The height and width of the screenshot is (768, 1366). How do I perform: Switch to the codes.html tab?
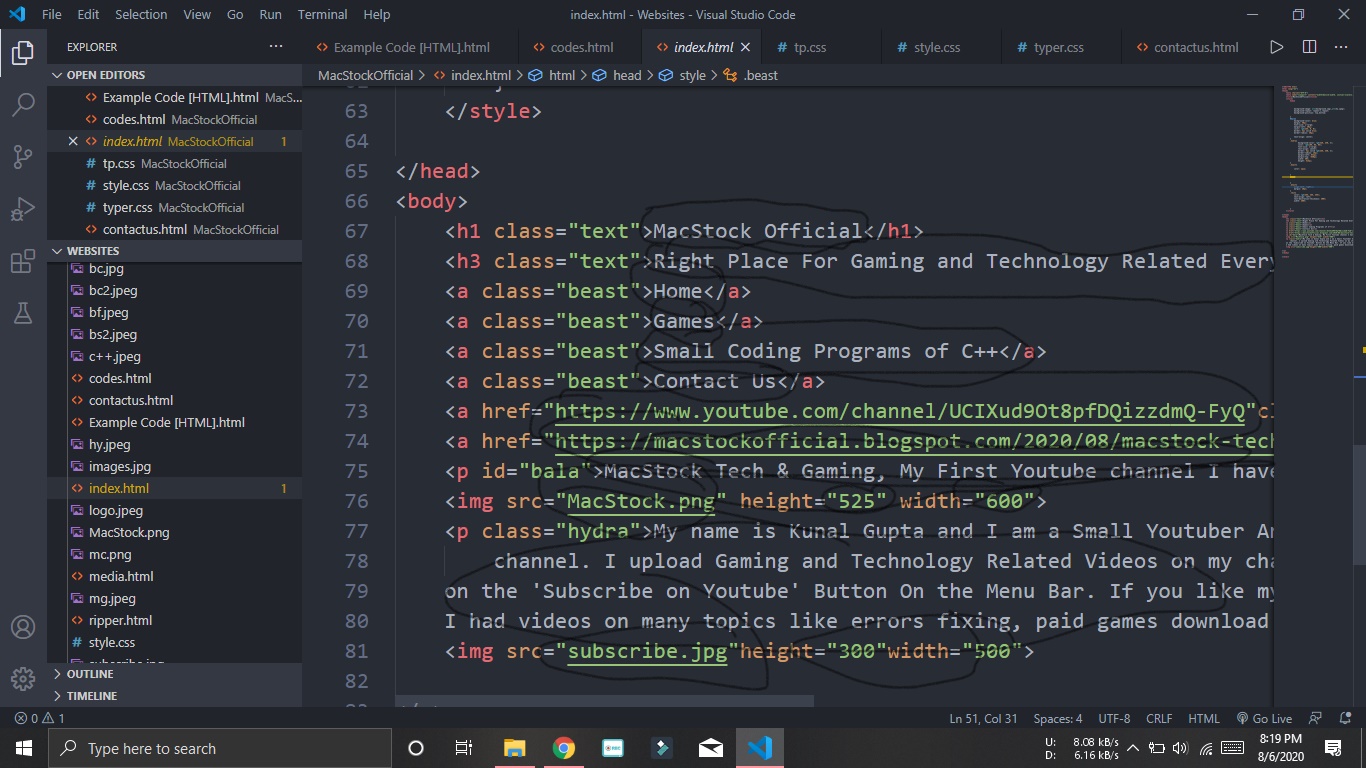(x=581, y=47)
